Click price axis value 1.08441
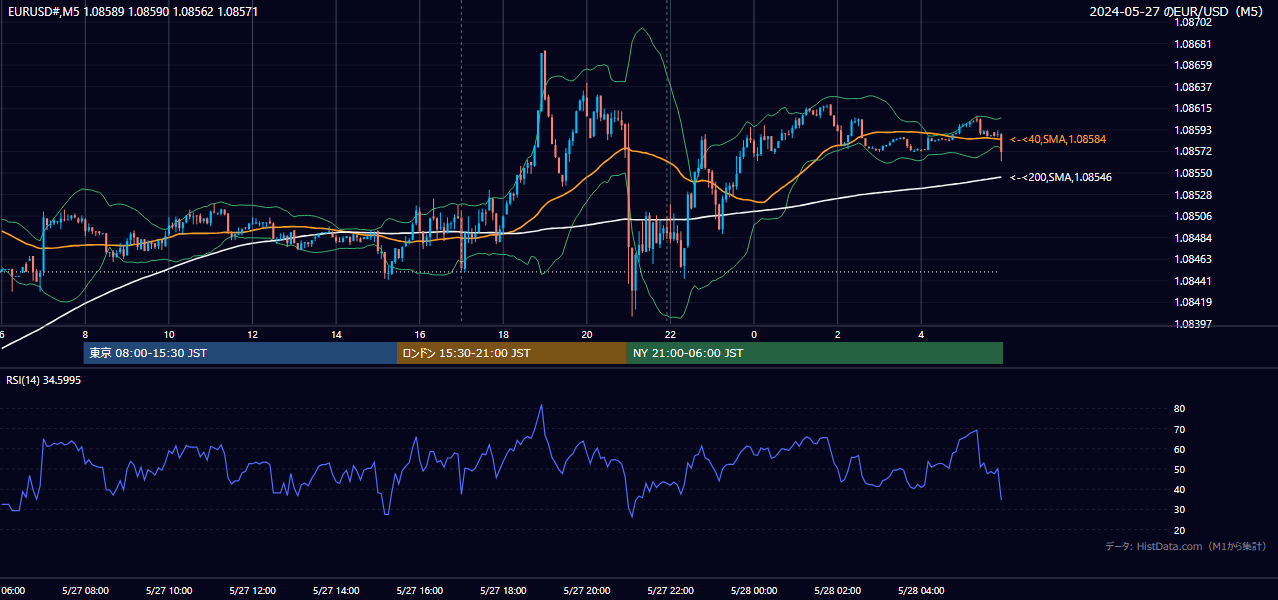The width and height of the screenshot is (1278, 600). tap(1192, 281)
